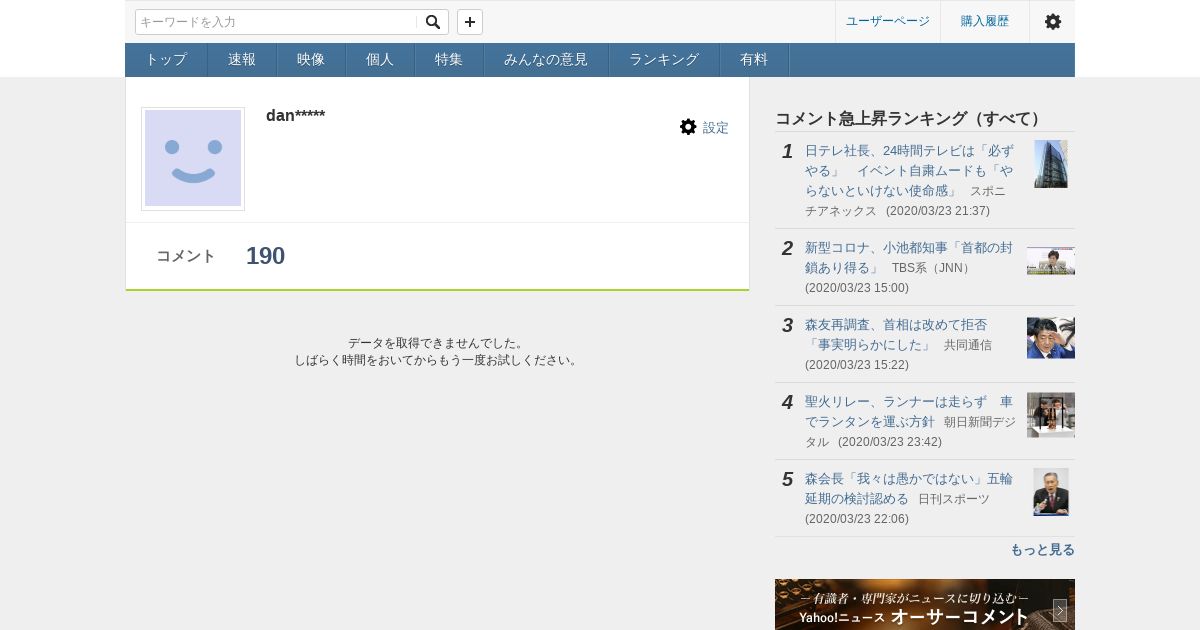Click the comment count 190
Viewport: 1200px width, 630px height.
click(265, 256)
